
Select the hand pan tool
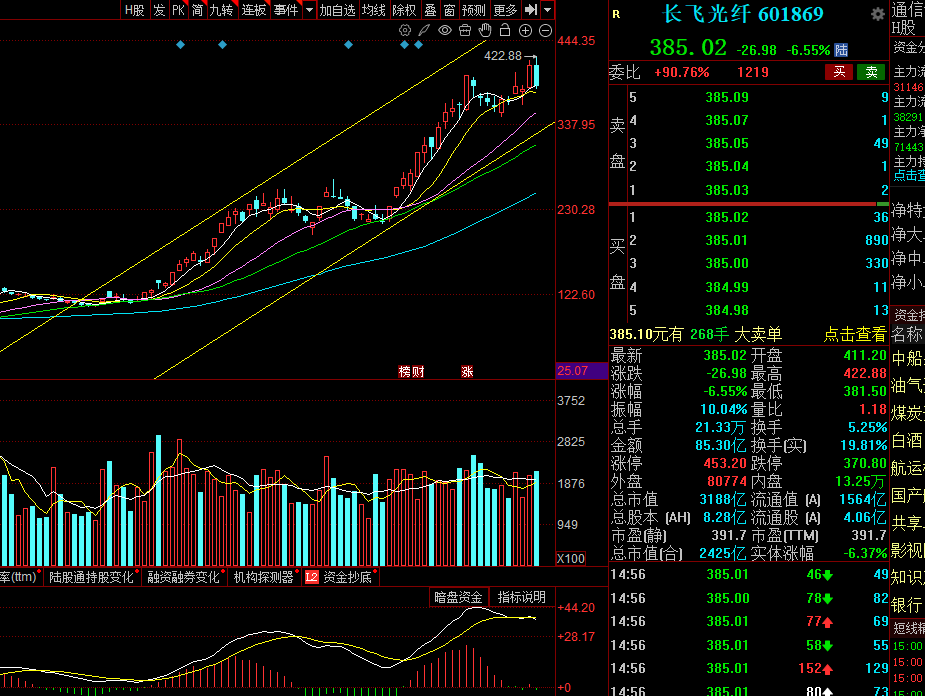tap(485, 30)
